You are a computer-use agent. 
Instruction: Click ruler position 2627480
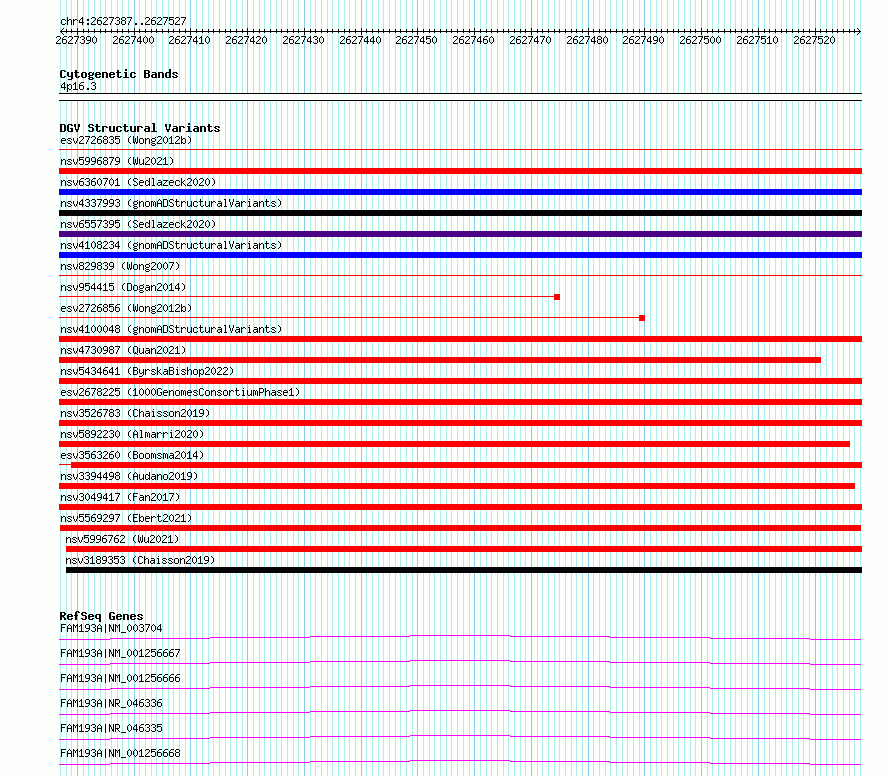(x=587, y=40)
